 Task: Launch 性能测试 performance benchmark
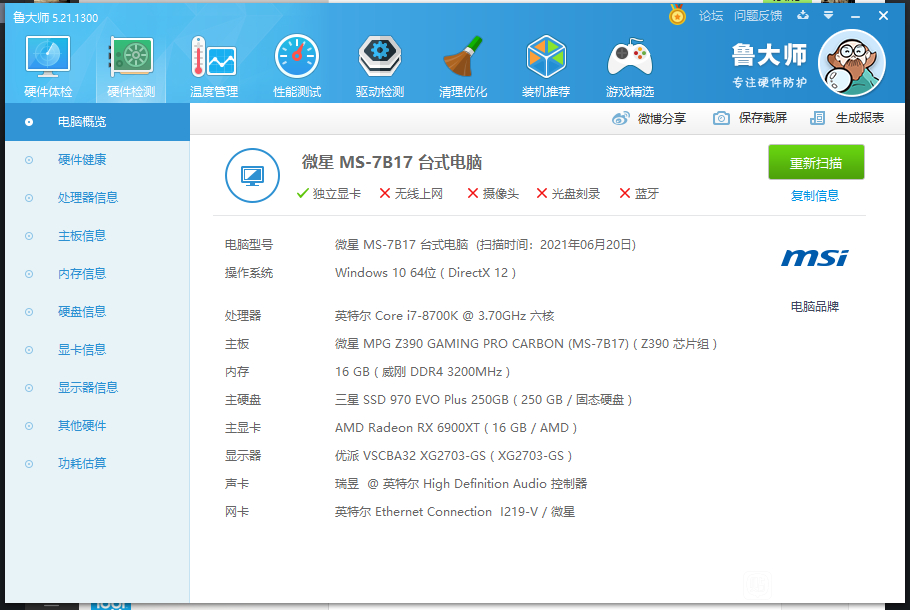(x=297, y=67)
